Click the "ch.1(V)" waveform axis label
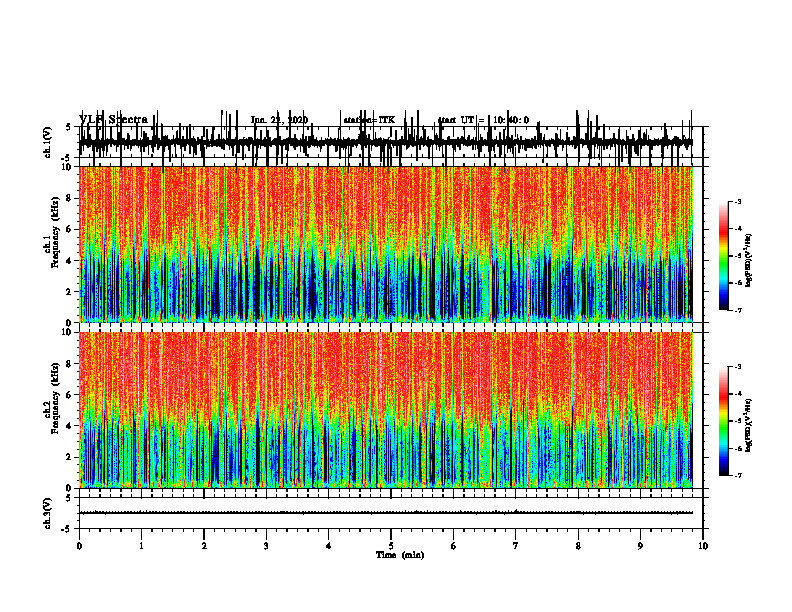Screen dimensions: 792x612 point(48,142)
